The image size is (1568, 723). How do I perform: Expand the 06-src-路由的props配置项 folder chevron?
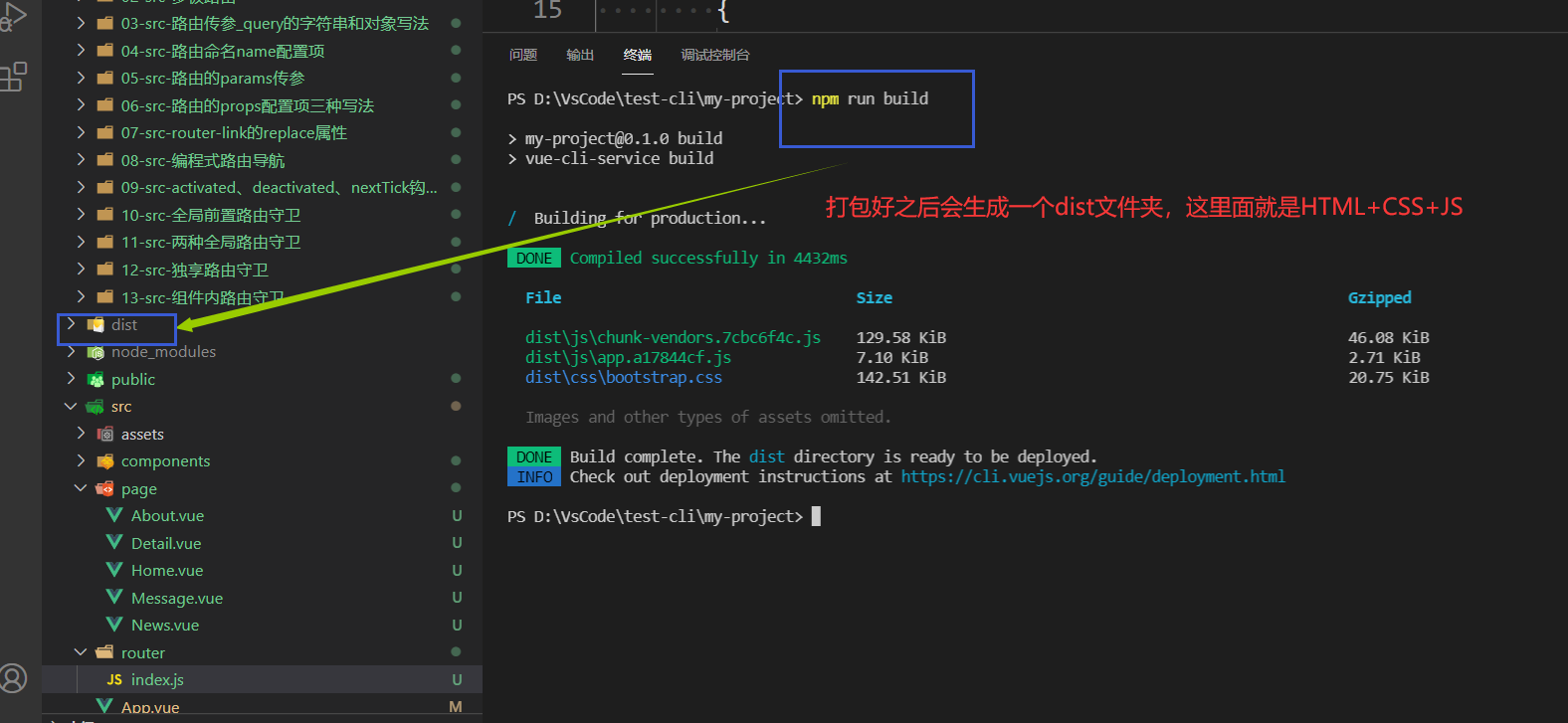81,105
